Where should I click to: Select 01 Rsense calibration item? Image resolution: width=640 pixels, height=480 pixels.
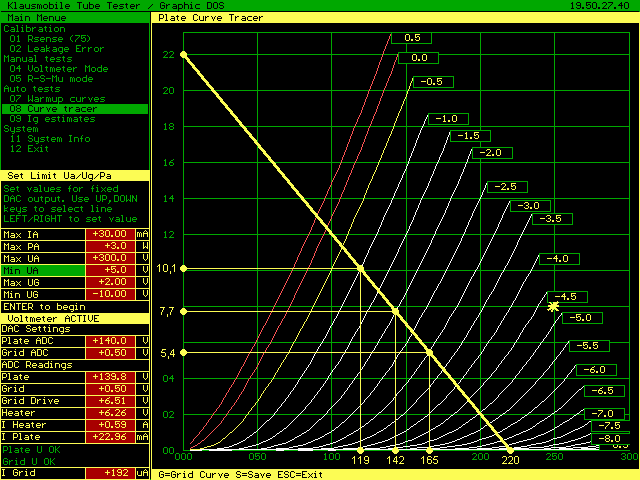58,39
